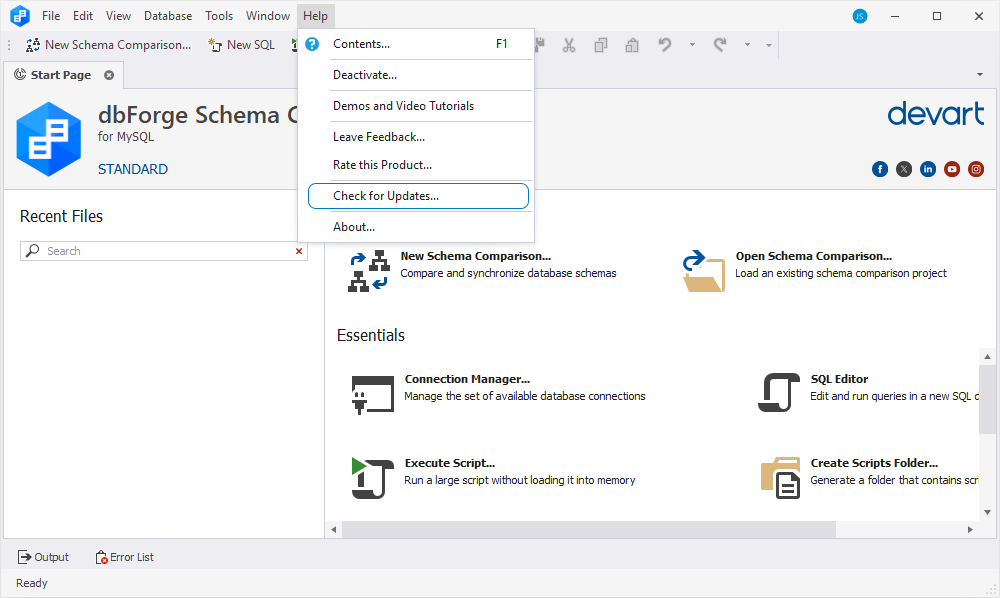Close the open Help menu
1000x598 pixels.
tap(315, 16)
